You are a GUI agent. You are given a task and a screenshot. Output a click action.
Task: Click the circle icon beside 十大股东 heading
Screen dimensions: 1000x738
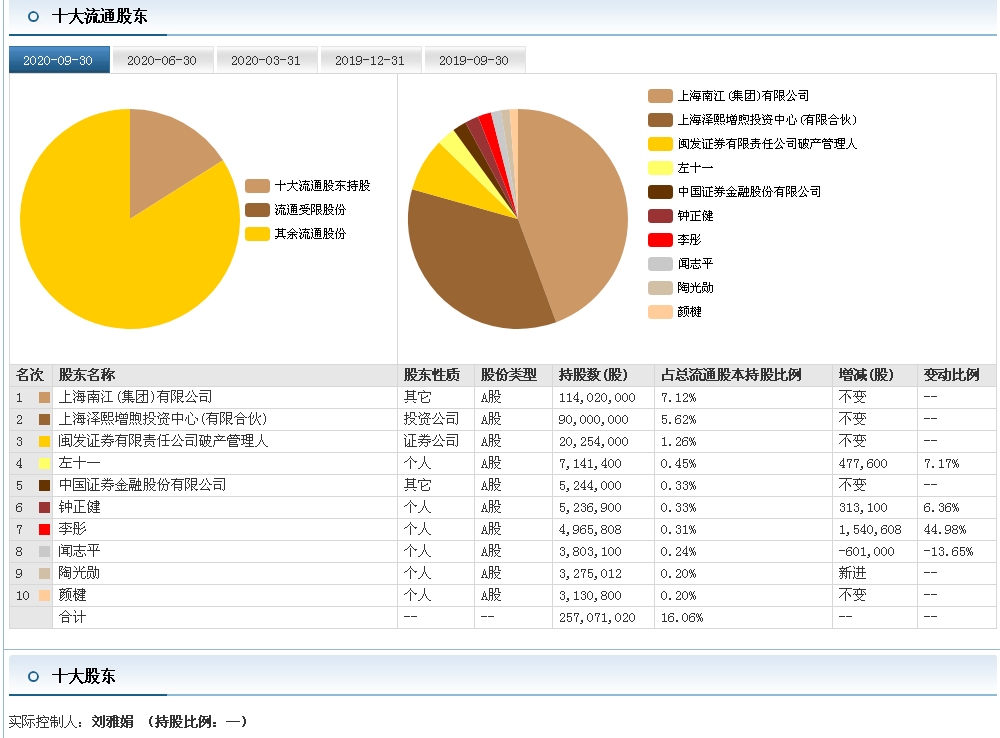tap(34, 676)
